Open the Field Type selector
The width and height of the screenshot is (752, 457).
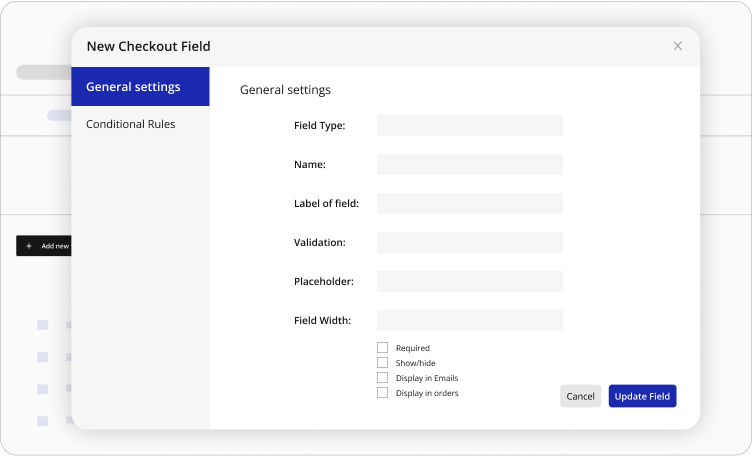tap(469, 126)
